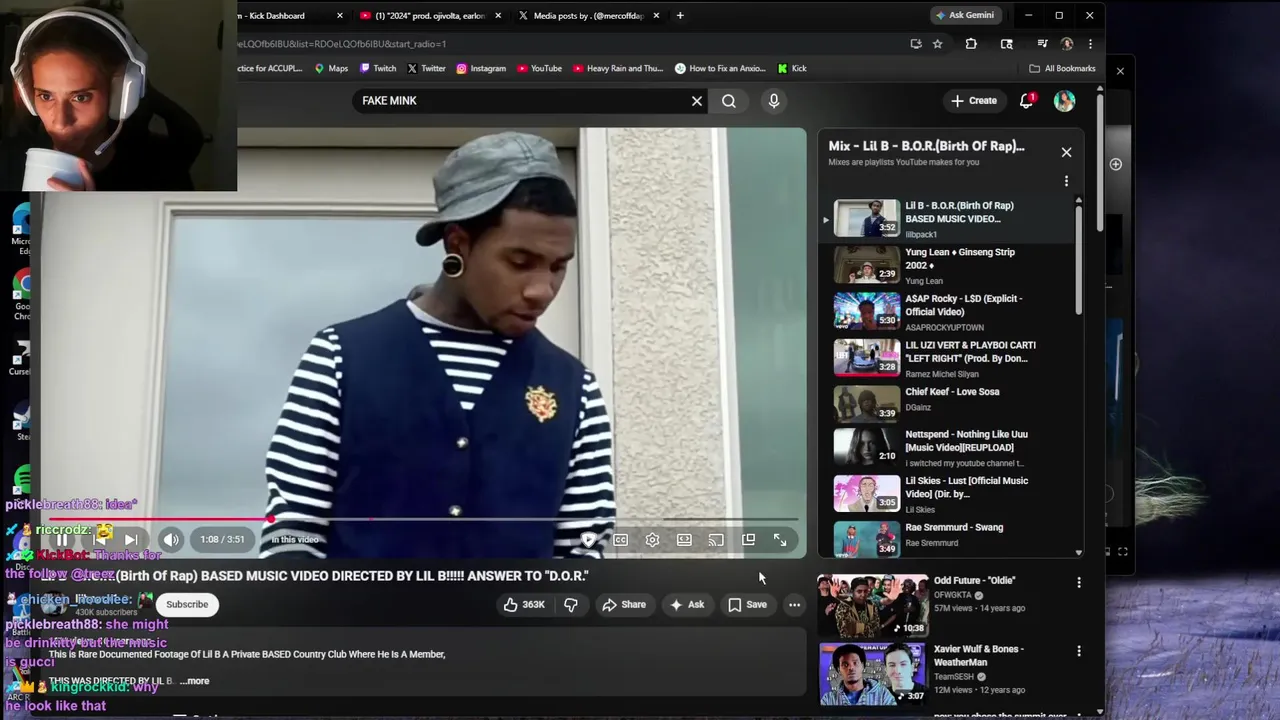1280x720 pixels.
Task: Mute the video with the speaker icon
Action: [171, 540]
